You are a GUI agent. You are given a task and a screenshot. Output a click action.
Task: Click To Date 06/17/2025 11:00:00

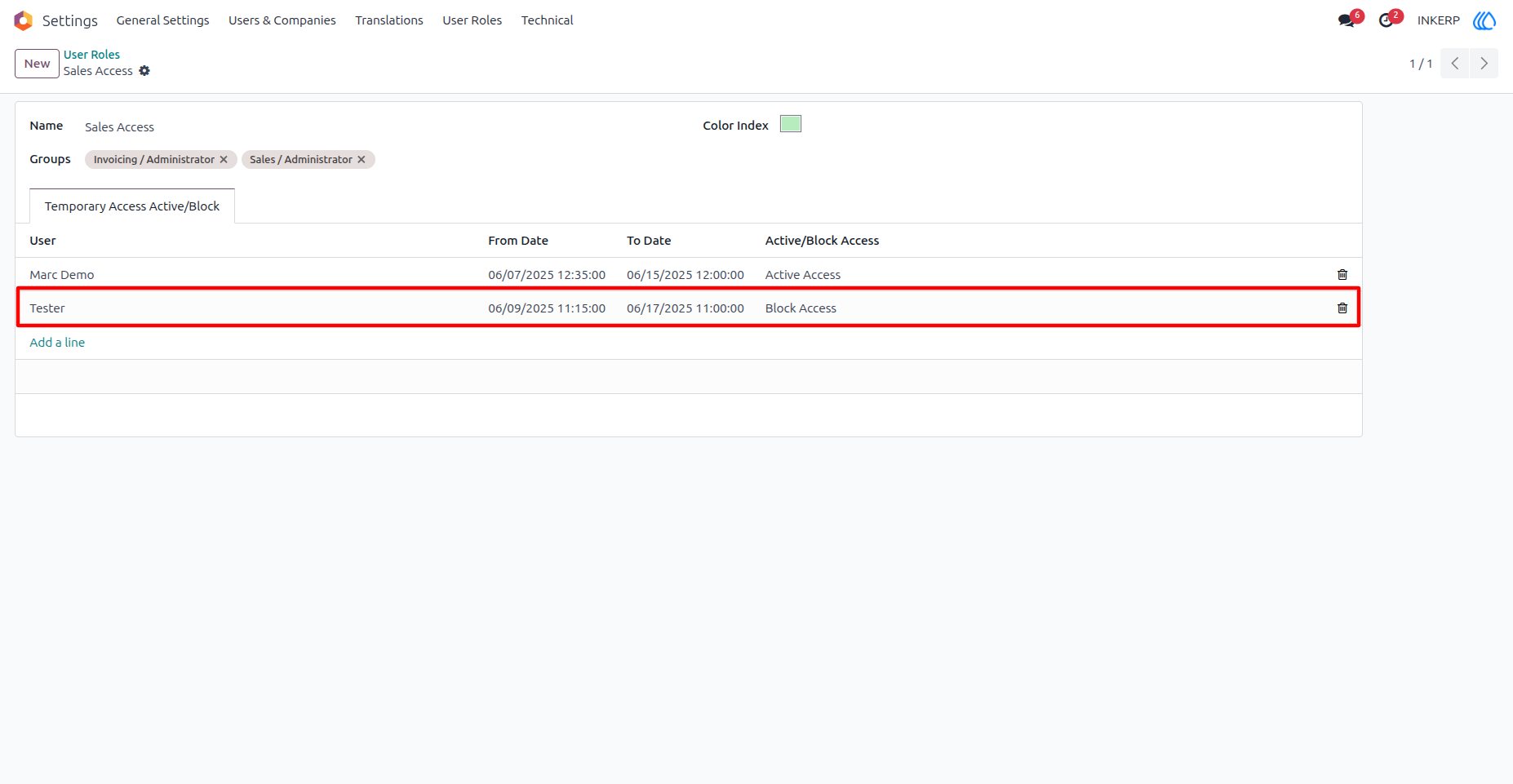click(686, 308)
